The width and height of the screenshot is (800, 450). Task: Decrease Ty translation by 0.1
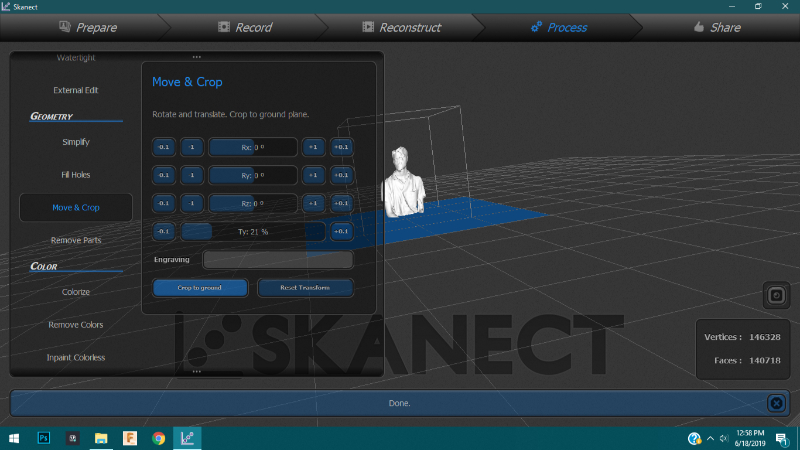pyautogui.click(x=163, y=231)
